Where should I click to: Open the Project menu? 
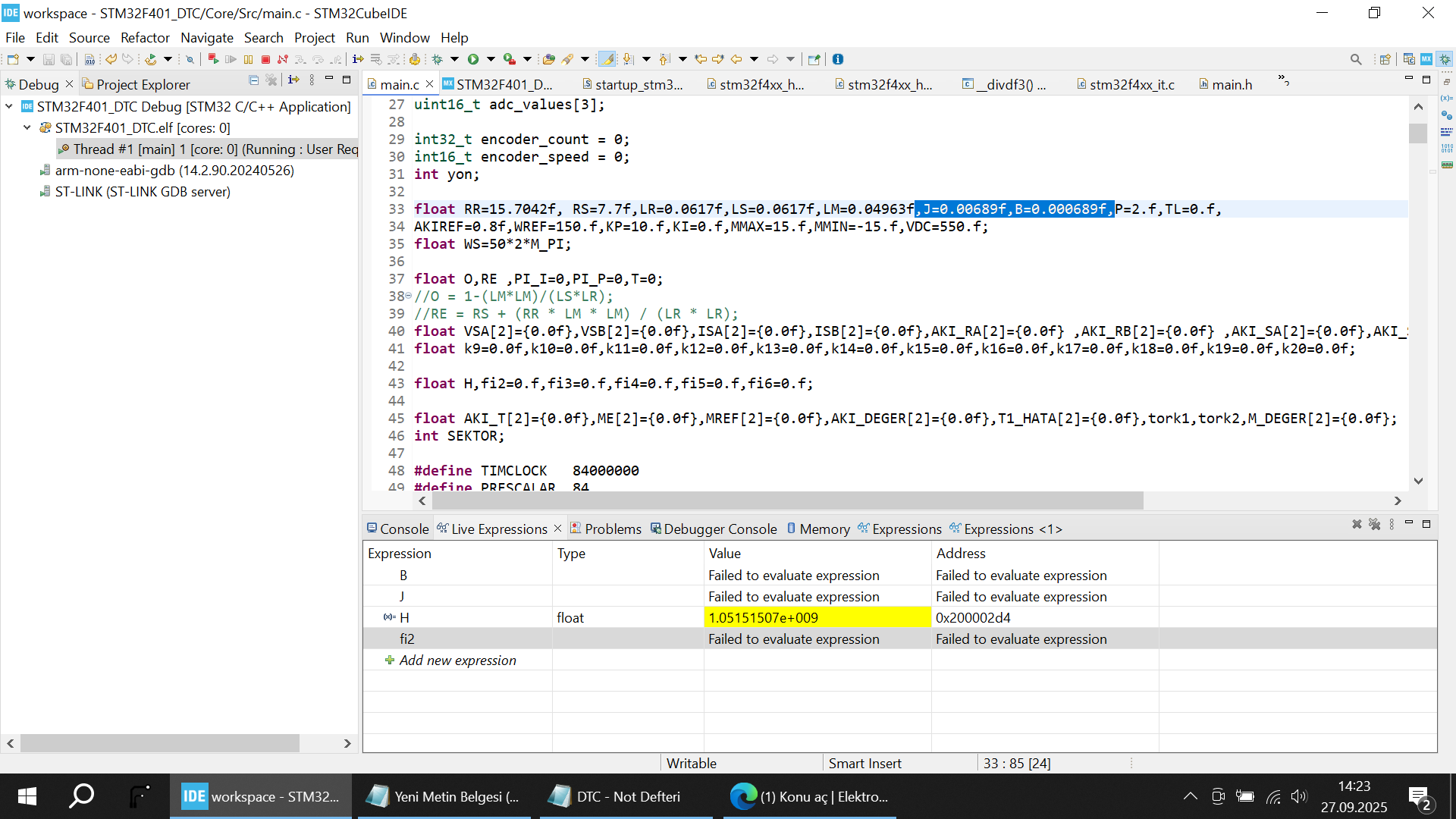click(x=315, y=38)
